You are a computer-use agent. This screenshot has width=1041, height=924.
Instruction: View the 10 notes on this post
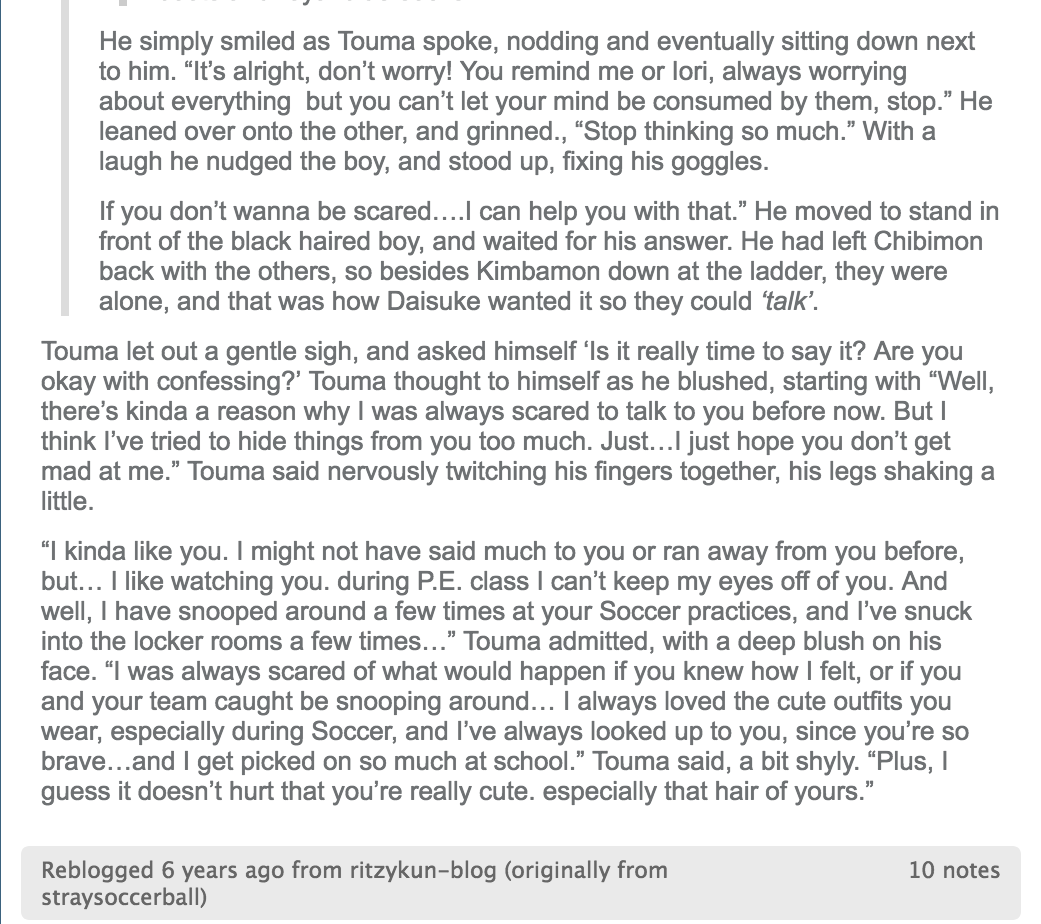pos(953,870)
